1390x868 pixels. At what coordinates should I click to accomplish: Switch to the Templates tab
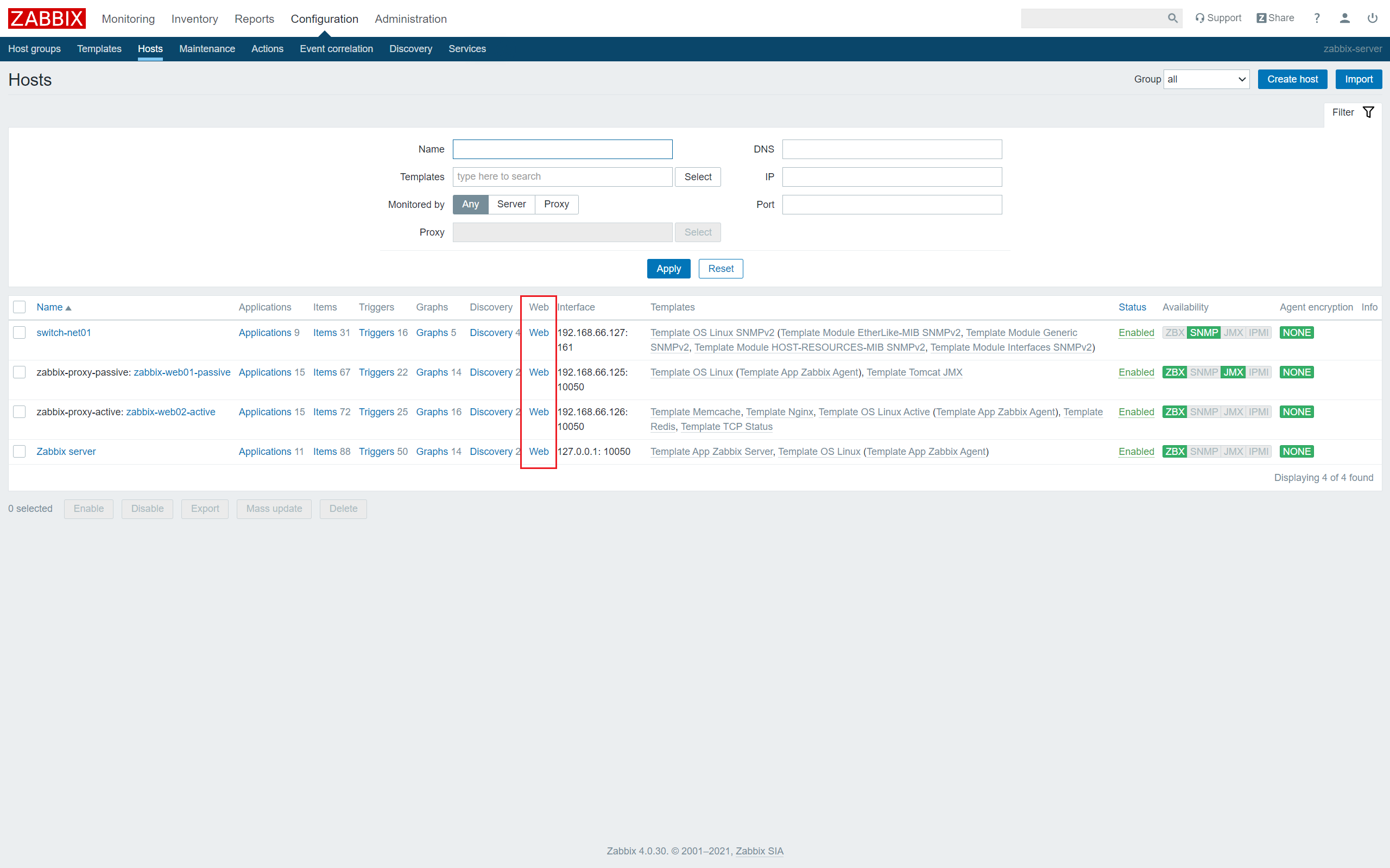[x=99, y=49]
